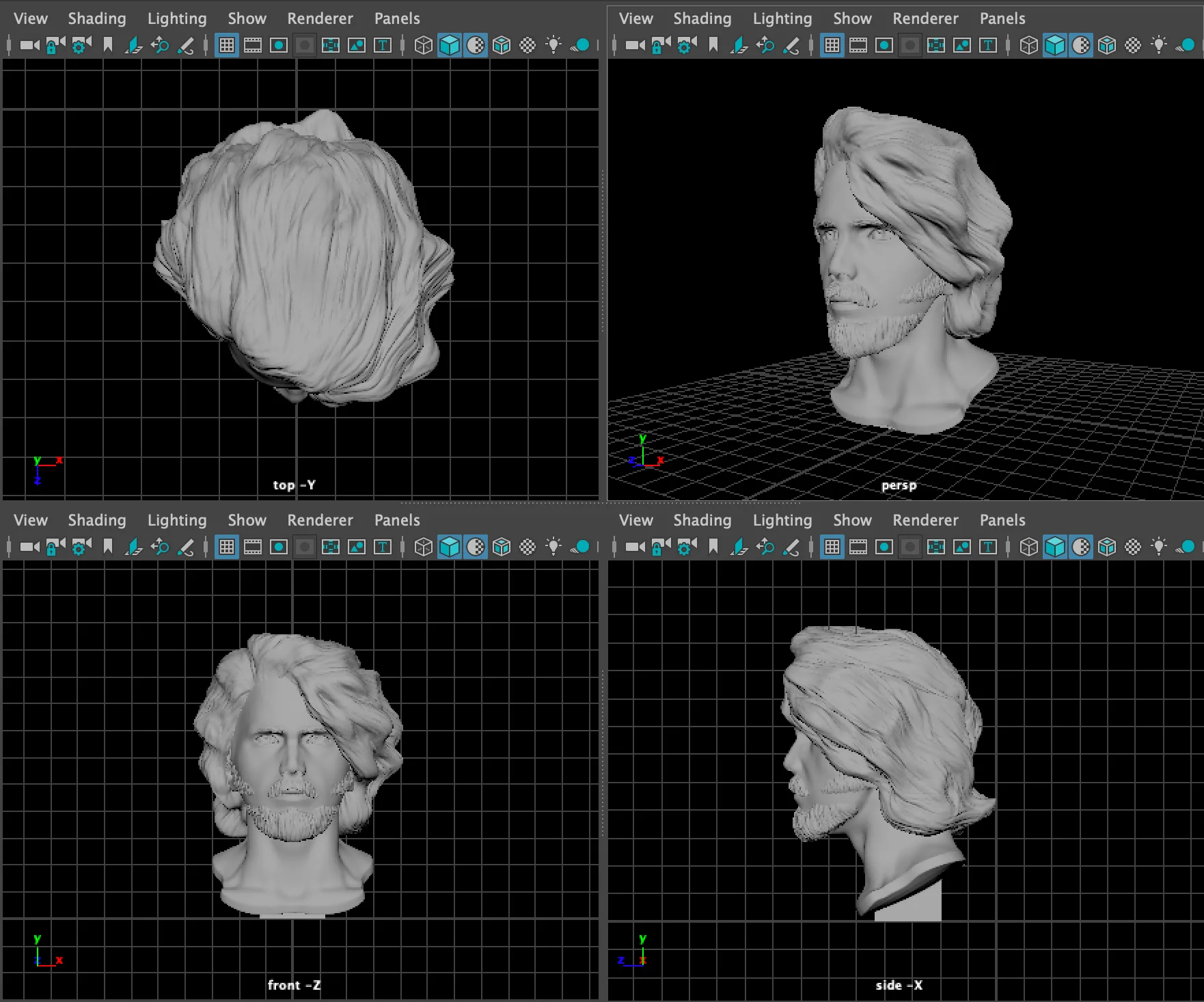Image resolution: width=1204 pixels, height=1002 pixels.
Task: Toggle smooth shade all in top view panel
Action: (450, 46)
